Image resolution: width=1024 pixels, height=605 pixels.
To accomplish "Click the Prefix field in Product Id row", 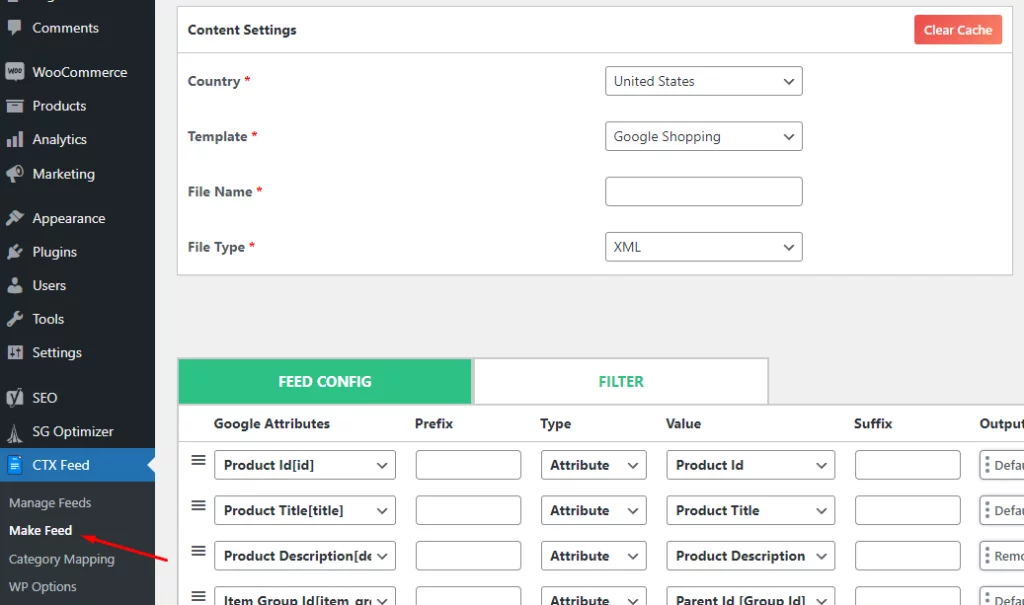I will 468,465.
